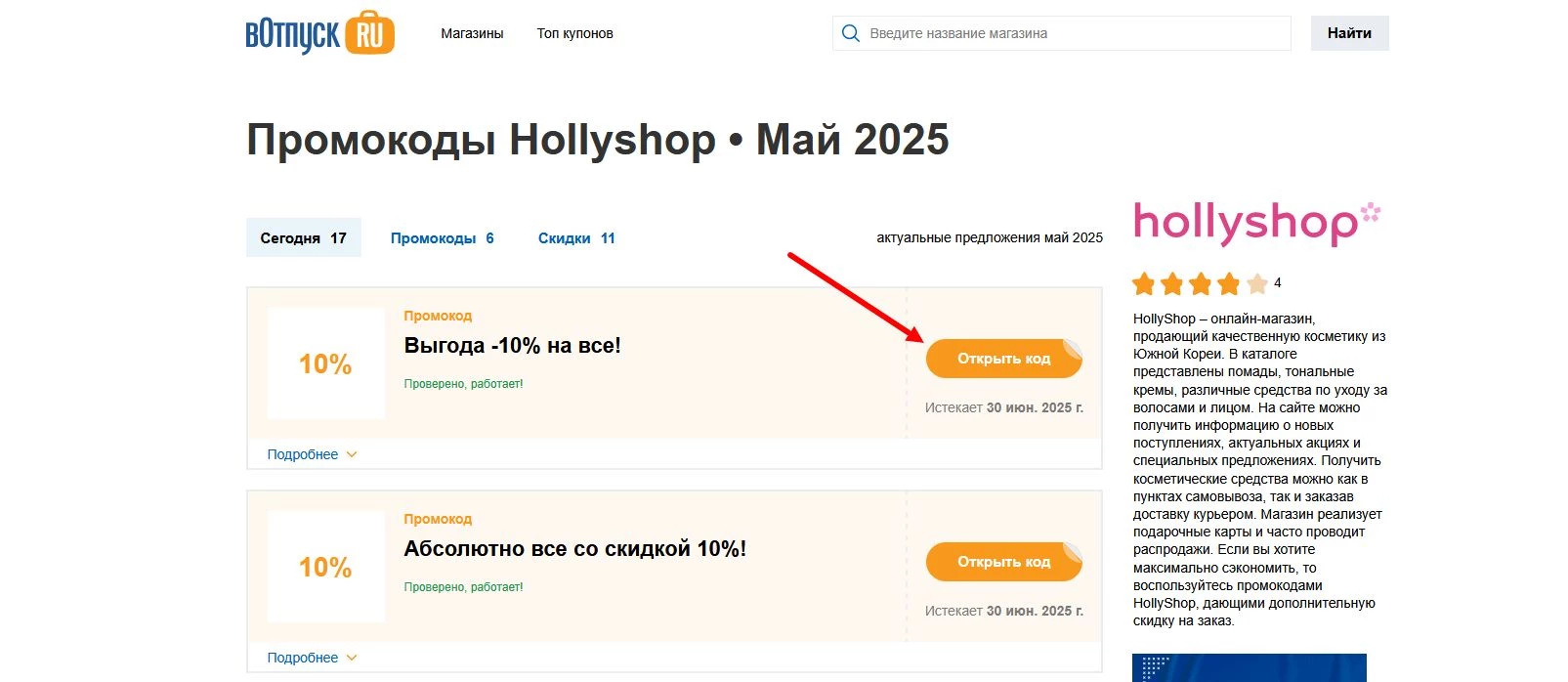The image size is (1568, 682).
Task: Collapse the first coupon via its chevron arrow
Action: [352, 454]
